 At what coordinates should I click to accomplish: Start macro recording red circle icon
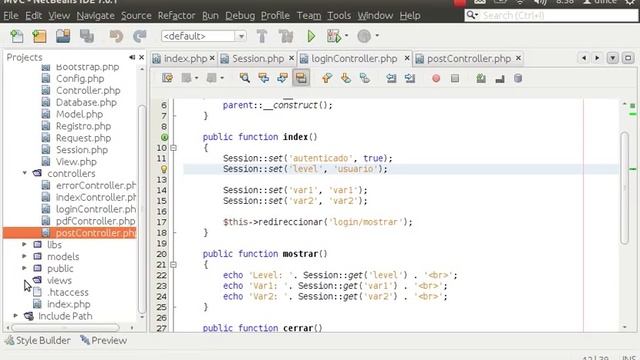pyautogui.click(x=436, y=78)
